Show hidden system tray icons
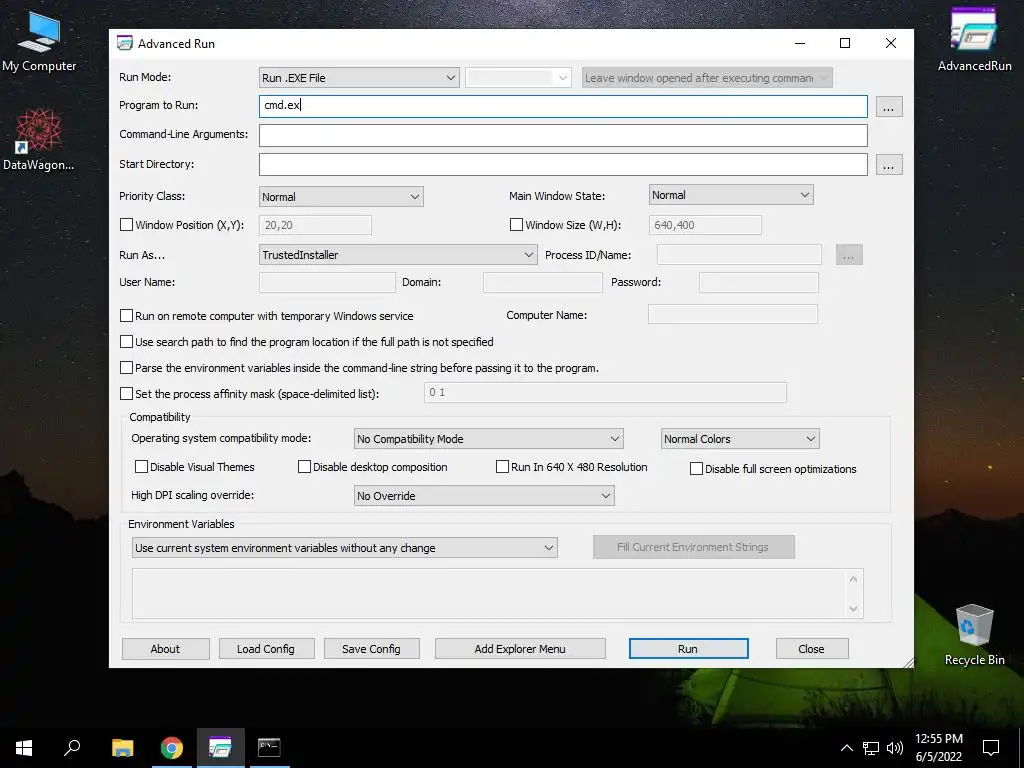Screen dimensions: 1024x768 (x=846, y=748)
